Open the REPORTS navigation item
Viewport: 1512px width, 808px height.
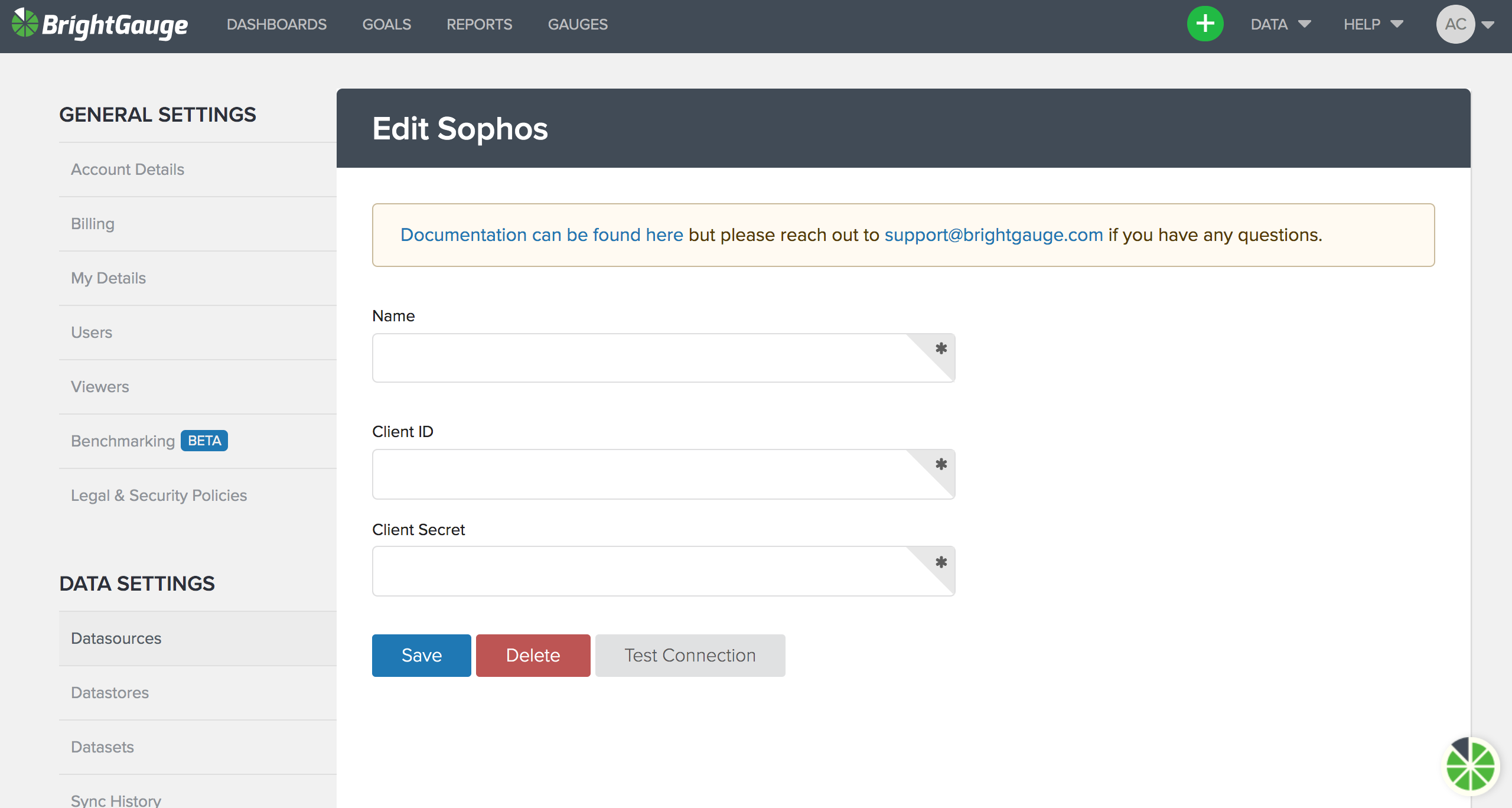[479, 24]
